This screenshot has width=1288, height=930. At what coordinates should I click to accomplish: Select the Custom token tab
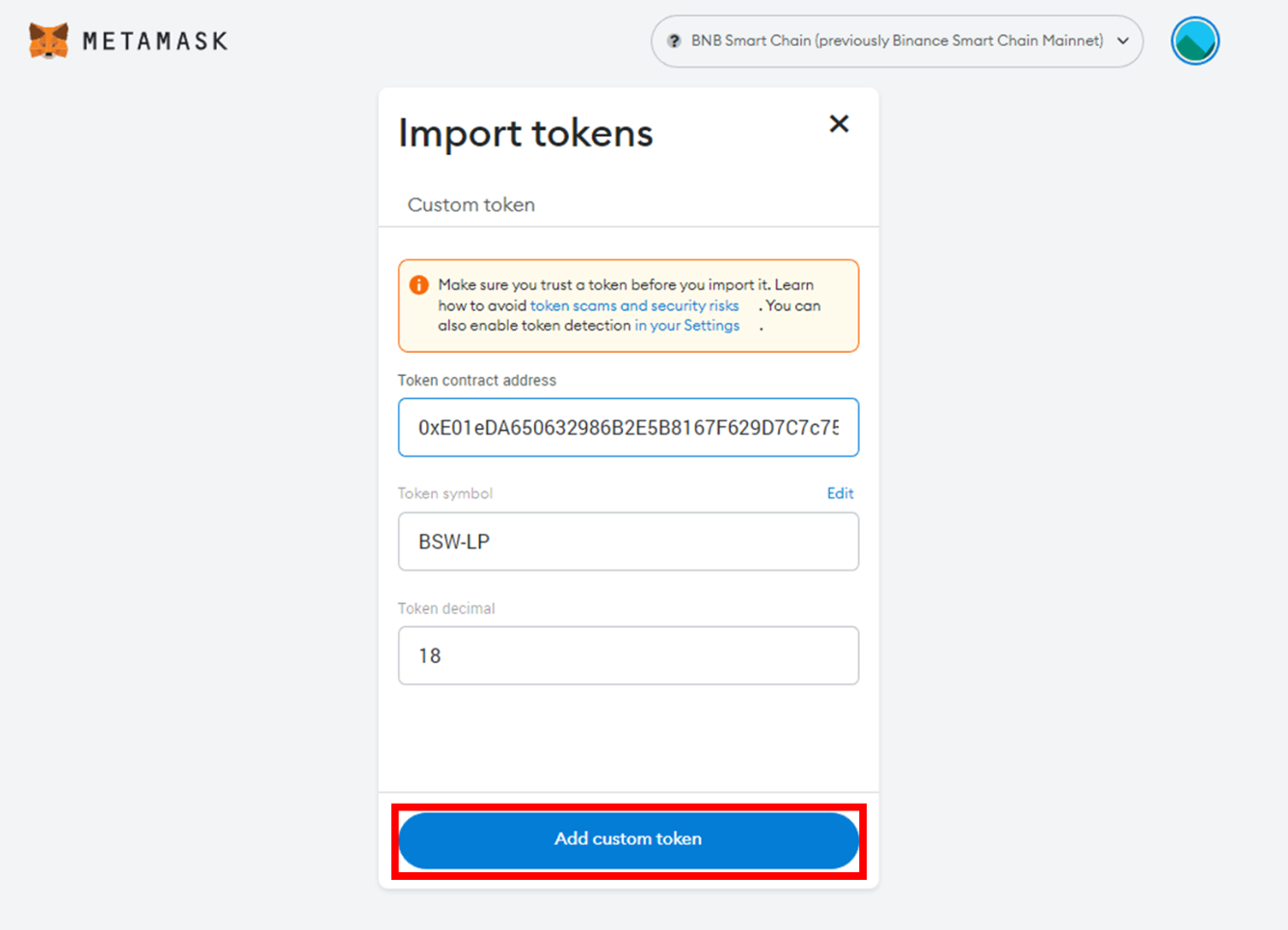pyautogui.click(x=470, y=204)
